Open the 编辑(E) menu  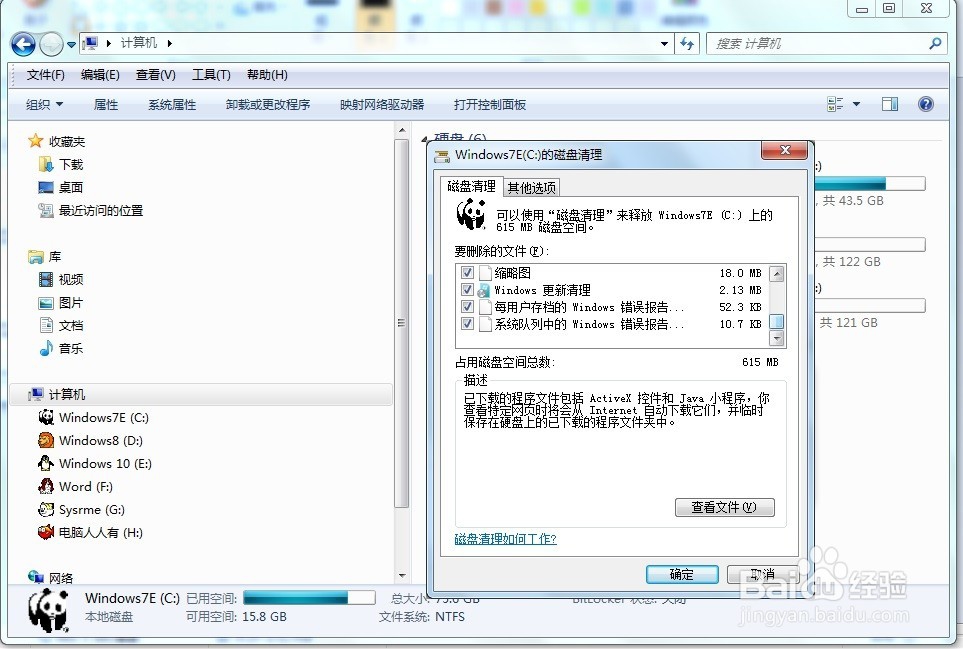point(100,75)
